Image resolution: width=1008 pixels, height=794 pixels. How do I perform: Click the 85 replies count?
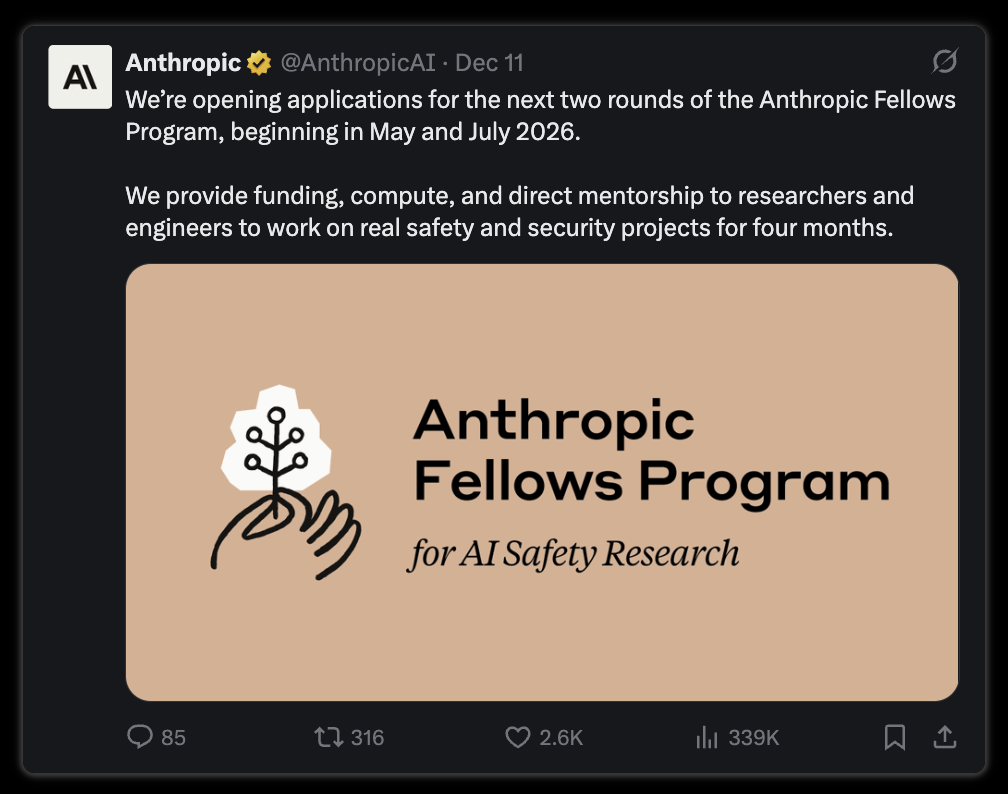click(173, 737)
